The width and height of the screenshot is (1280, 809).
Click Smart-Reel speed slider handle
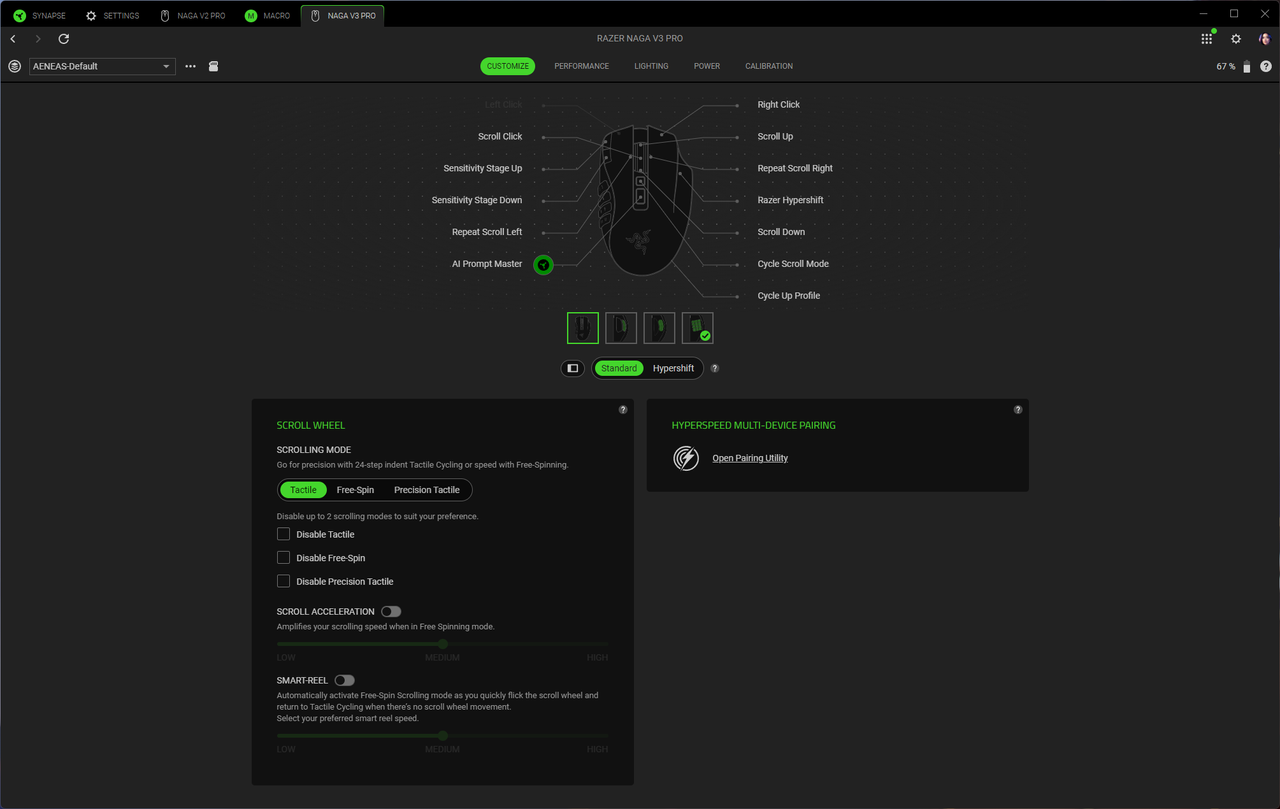click(442, 735)
